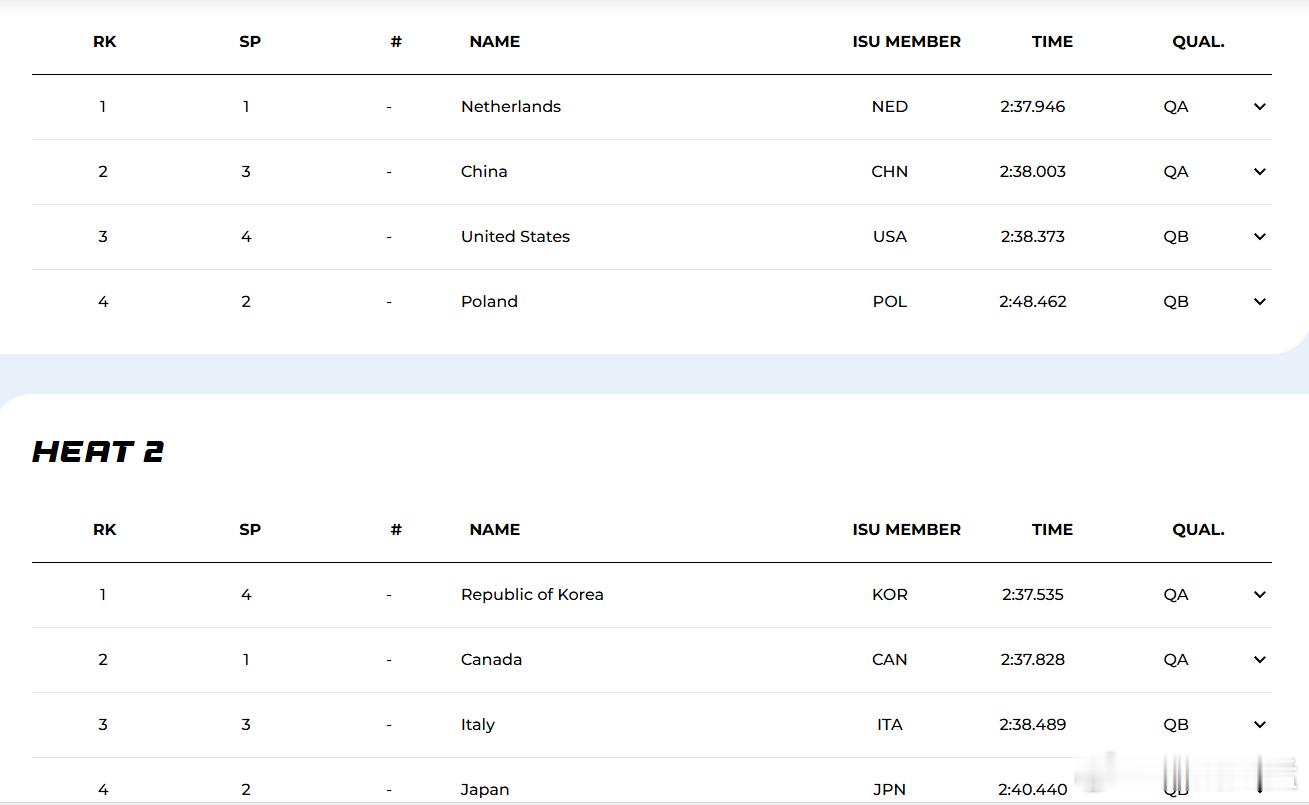Viewport: 1309px width, 805px height.
Task: Select the China team name
Action: pos(484,172)
